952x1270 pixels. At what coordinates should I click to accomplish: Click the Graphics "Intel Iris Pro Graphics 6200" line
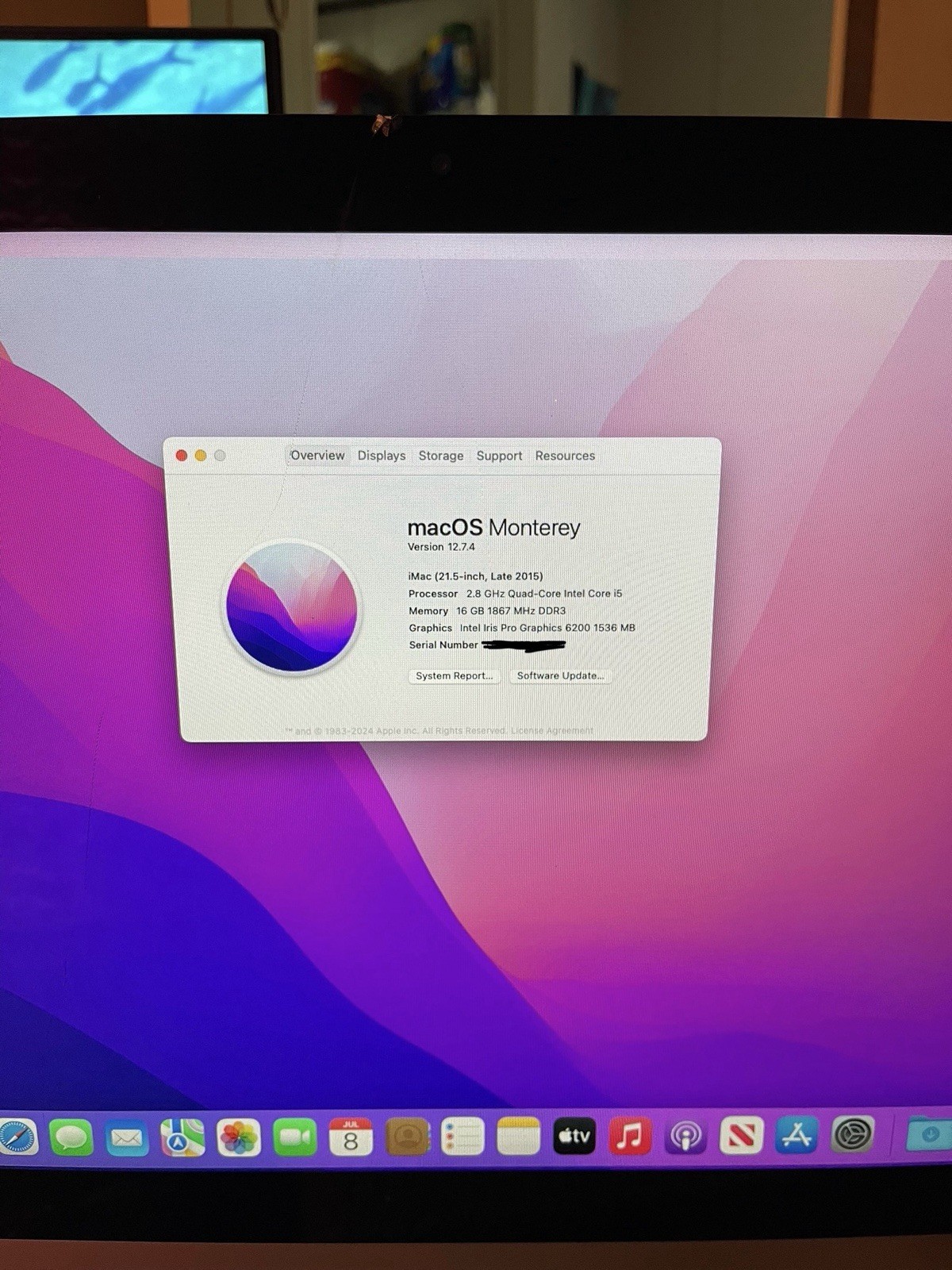(x=522, y=628)
